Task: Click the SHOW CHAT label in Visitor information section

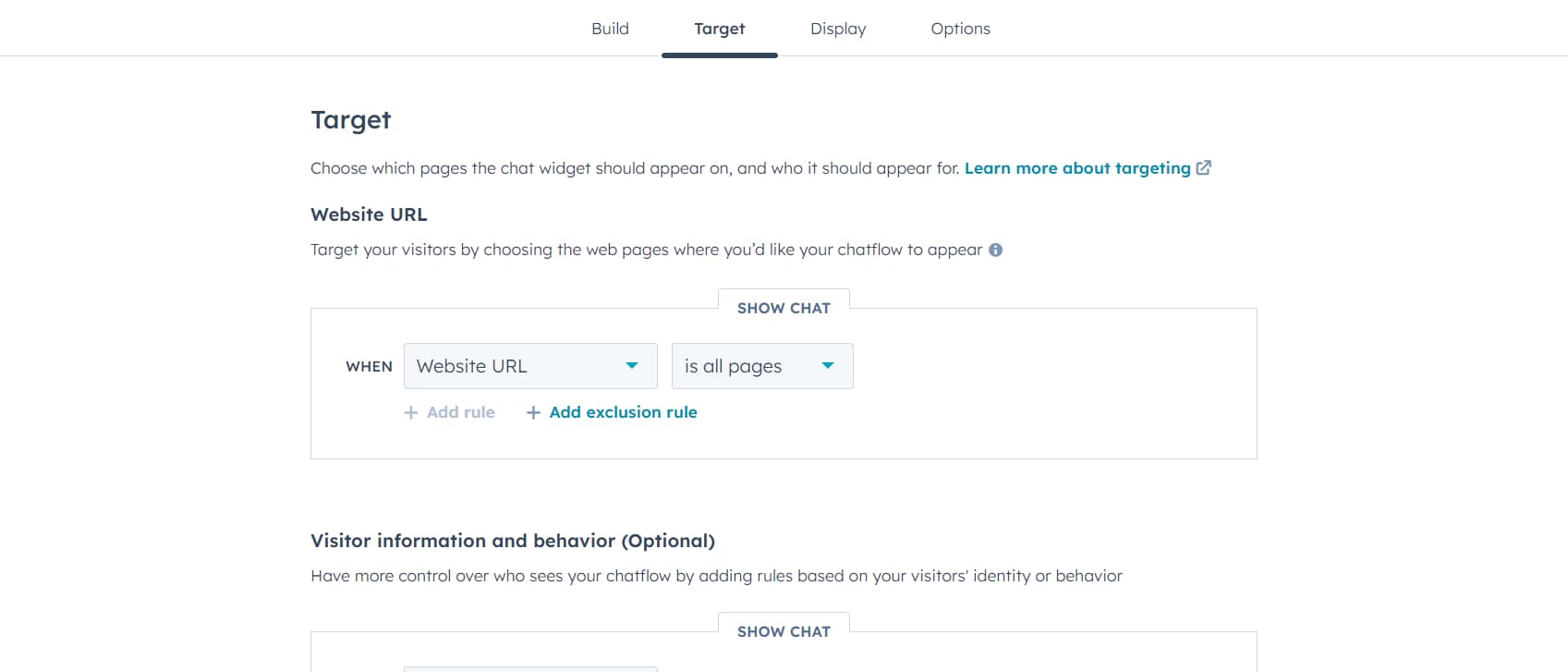Action: coord(783,631)
